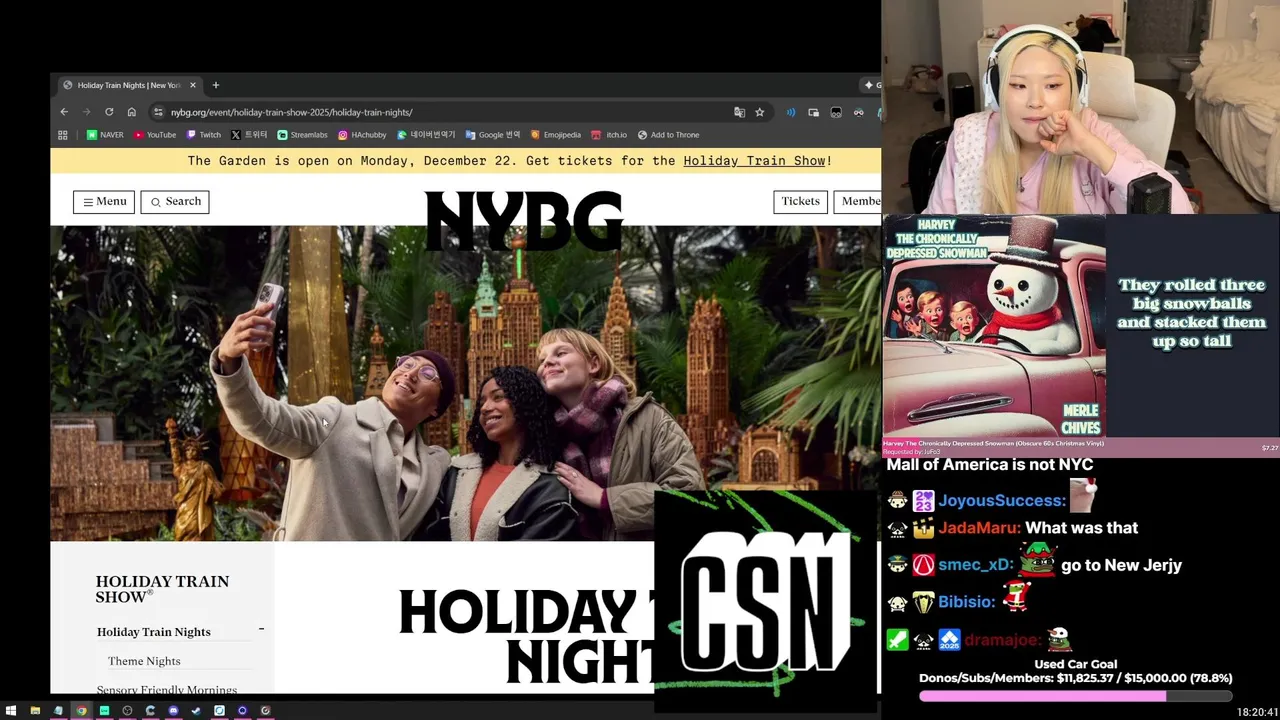This screenshot has height=720, width=1280.
Task: Click the NYBG logo
Action: [524, 220]
